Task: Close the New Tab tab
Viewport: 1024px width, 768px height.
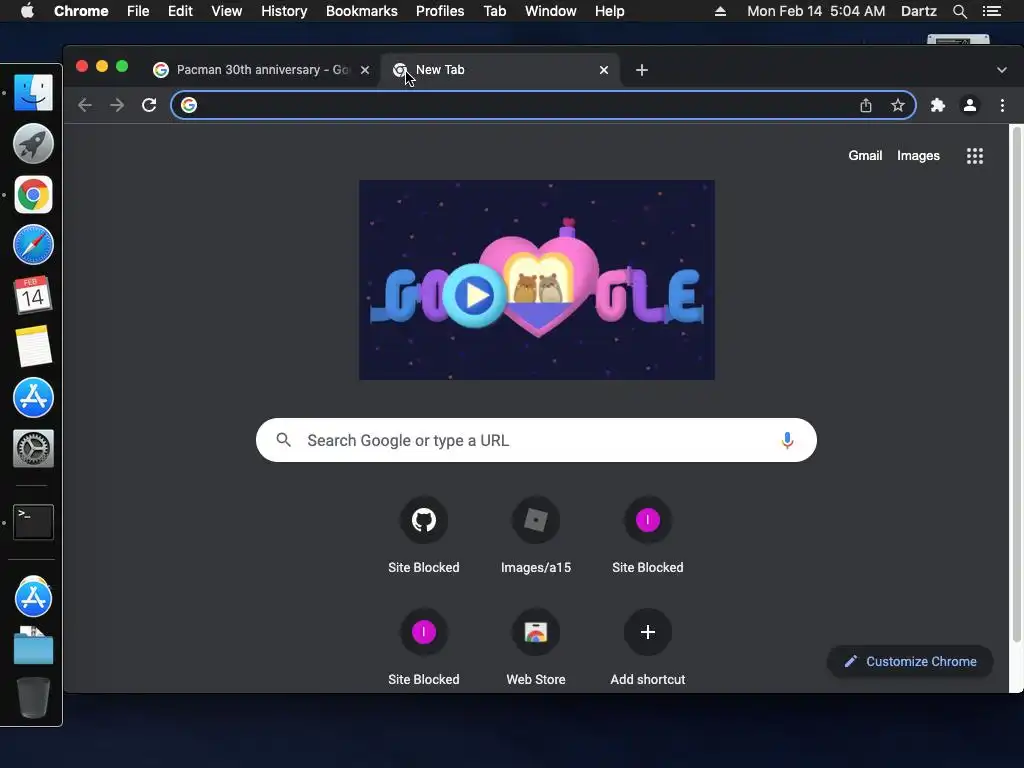Action: click(x=604, y=70)
